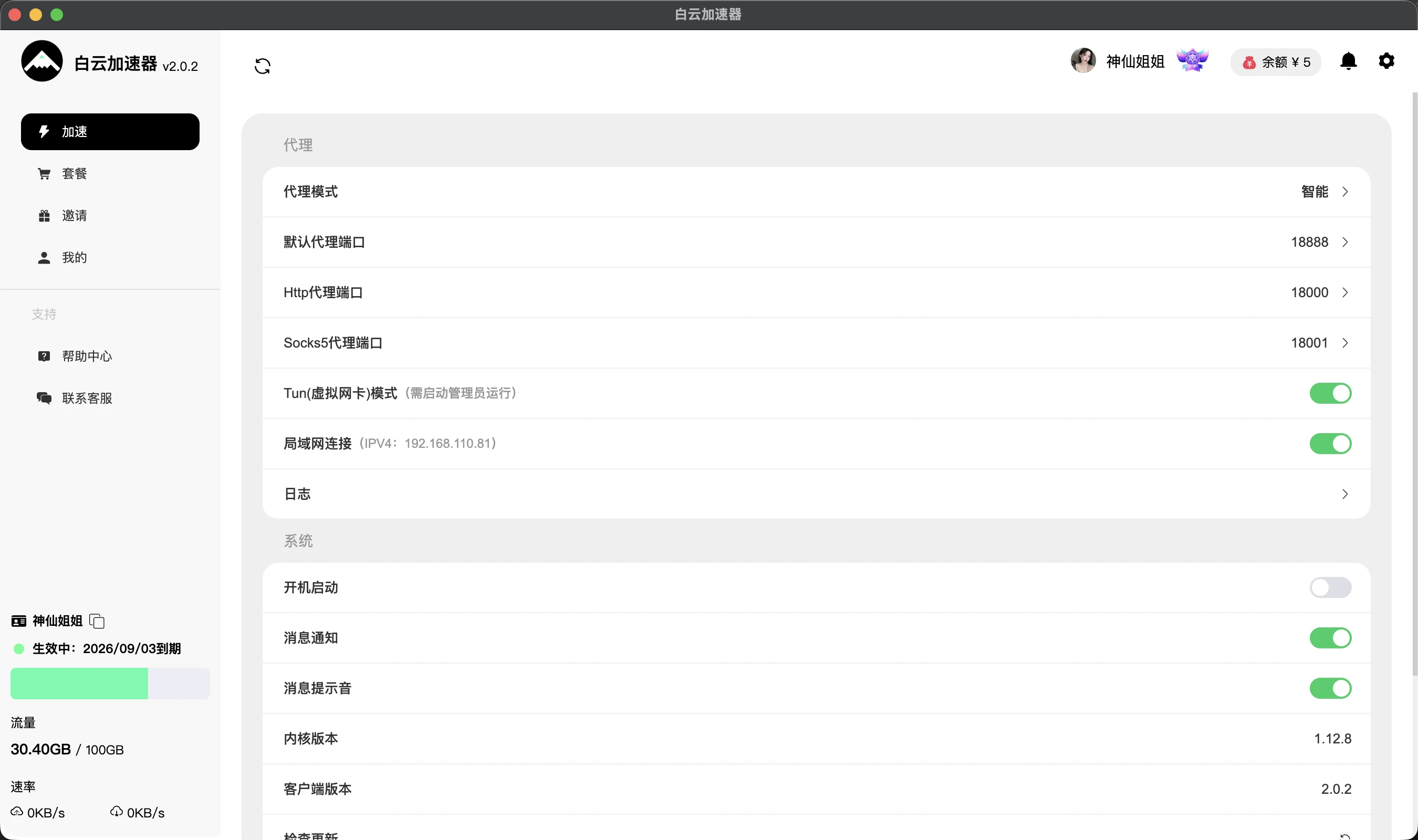1418x840 pixels.
Task: Expand the 日志 row chevron
Action: (x=1344, y=493)
